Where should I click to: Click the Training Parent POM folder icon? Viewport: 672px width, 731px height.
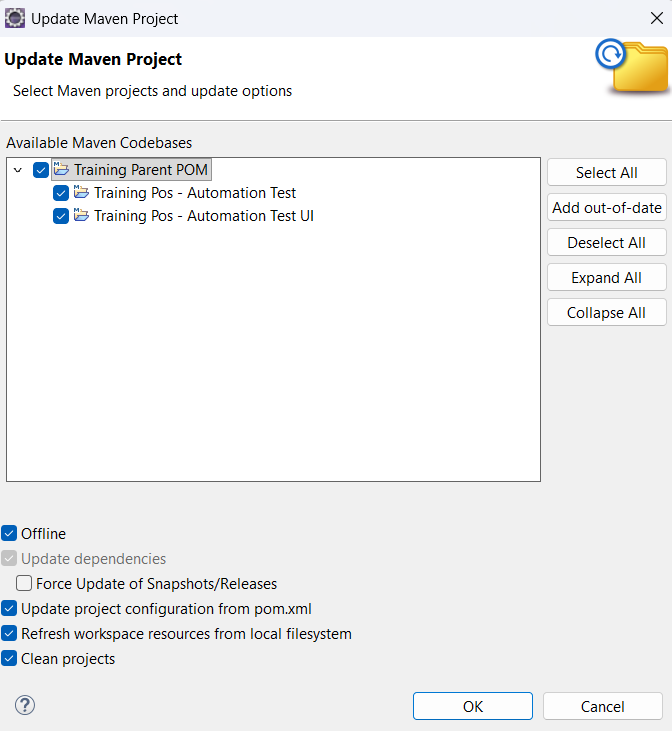click(61, 169)
